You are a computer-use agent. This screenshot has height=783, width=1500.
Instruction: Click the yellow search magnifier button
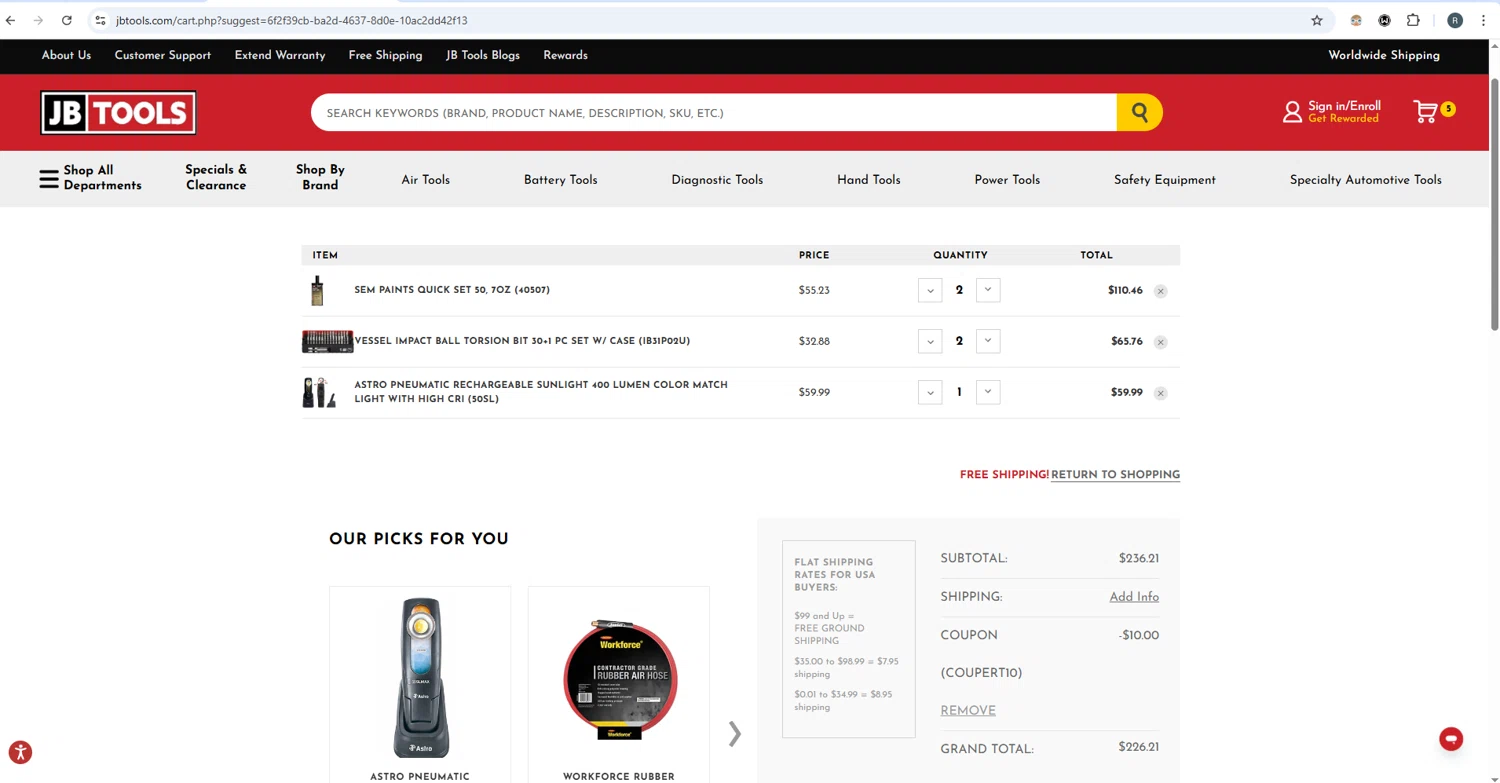1139,113
